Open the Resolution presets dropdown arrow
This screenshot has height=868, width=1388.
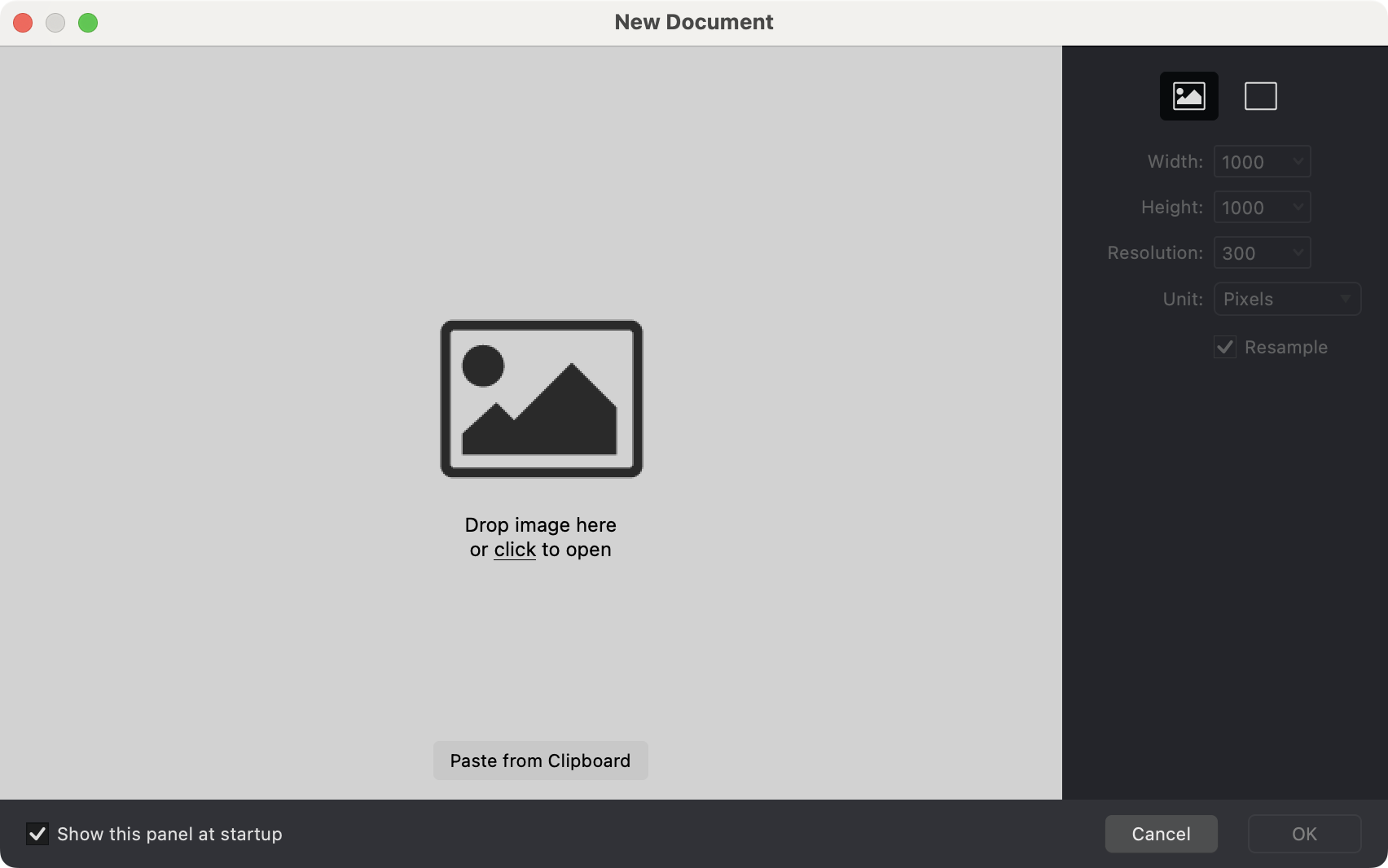[x=1298, y=252]
